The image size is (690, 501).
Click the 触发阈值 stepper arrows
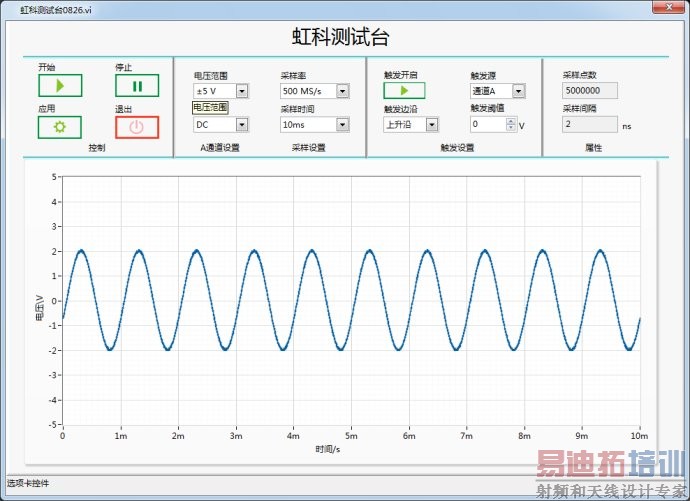click(511, 124)
